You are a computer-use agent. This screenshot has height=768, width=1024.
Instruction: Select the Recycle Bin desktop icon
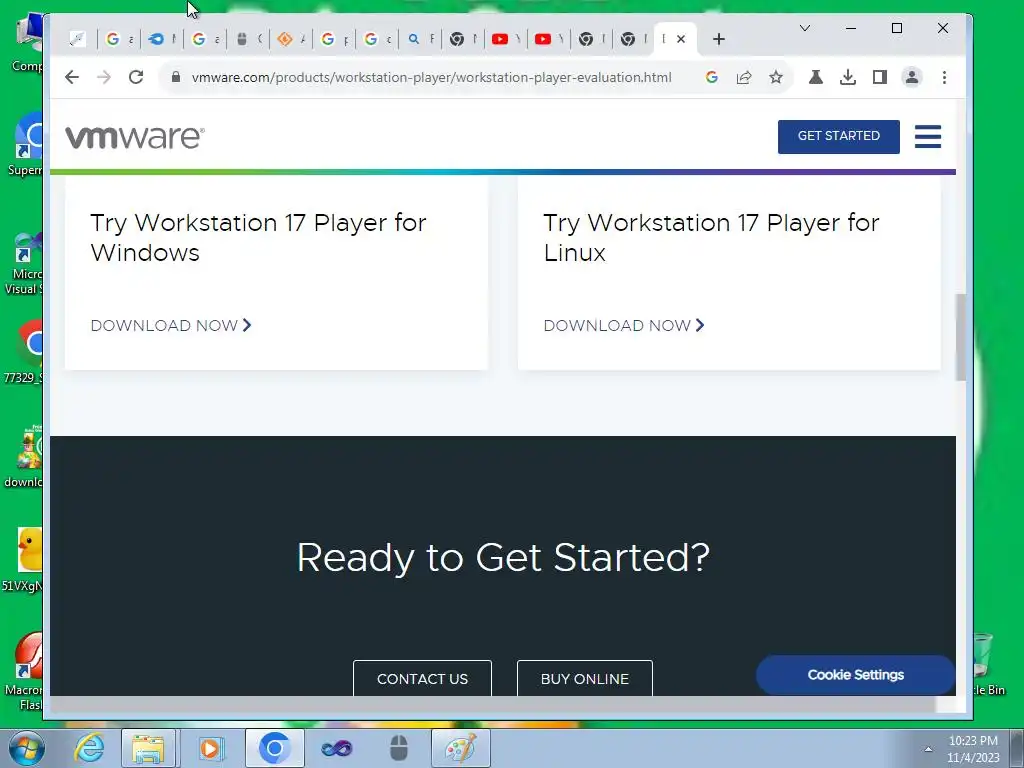pos(988,665)
